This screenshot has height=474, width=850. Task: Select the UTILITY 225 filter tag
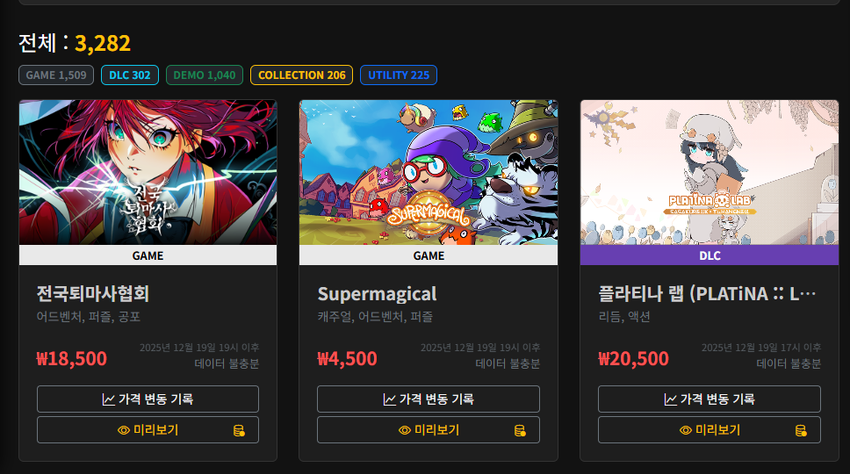click(398, 75)
